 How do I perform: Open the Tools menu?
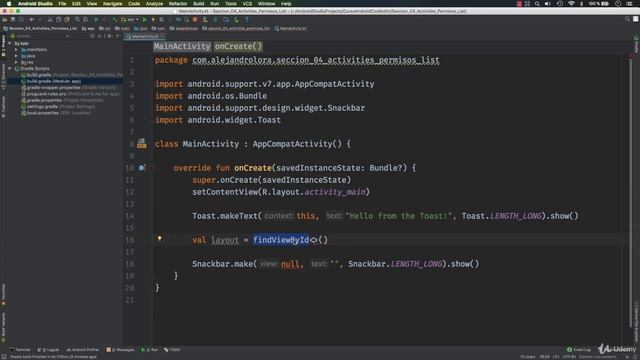point(231,3)
